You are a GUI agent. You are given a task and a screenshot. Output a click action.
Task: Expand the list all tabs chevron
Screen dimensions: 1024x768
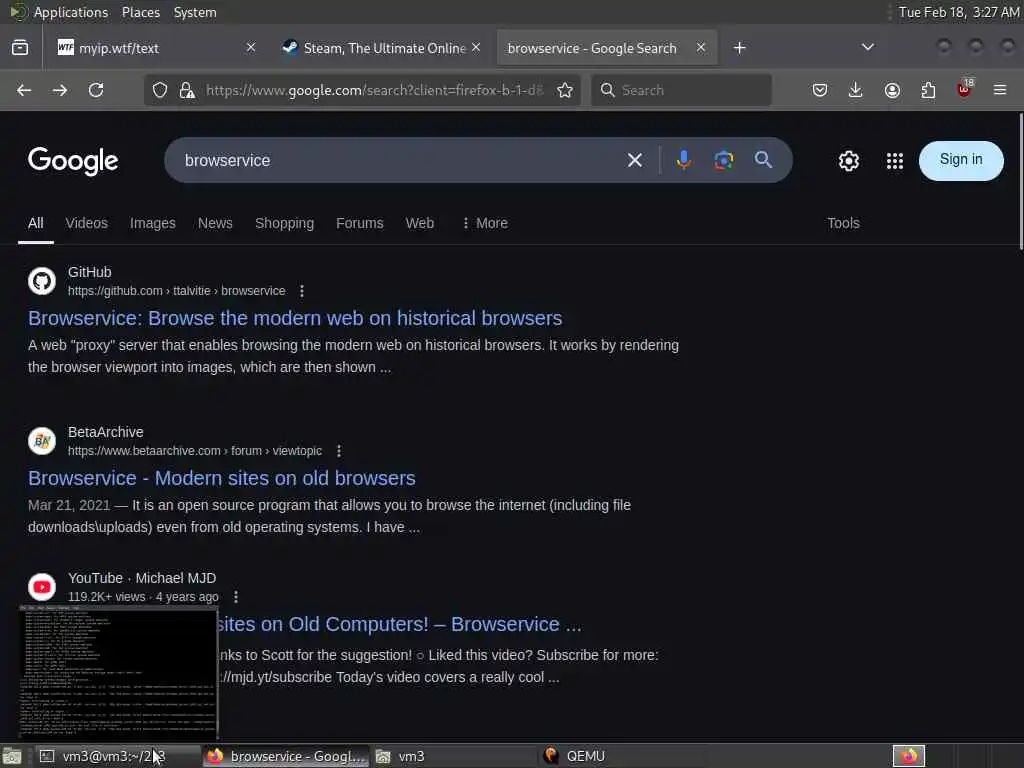click(x=867, y=47)
